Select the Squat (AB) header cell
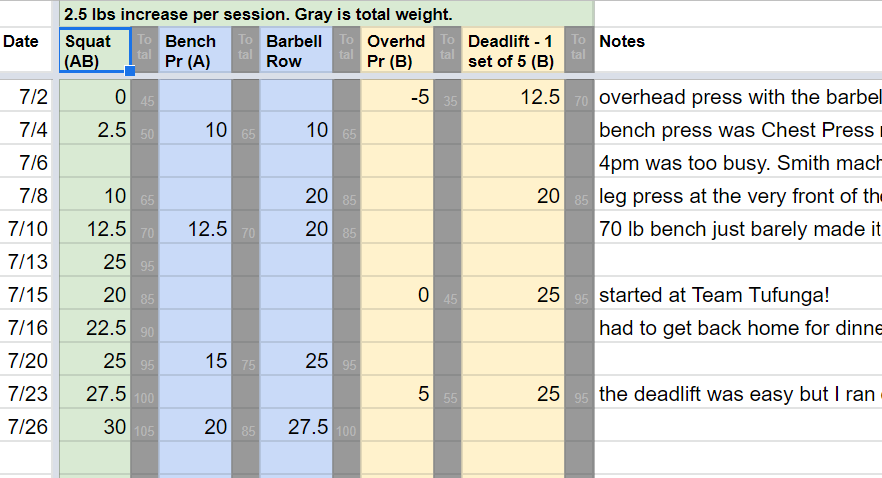 click(95, 50)
